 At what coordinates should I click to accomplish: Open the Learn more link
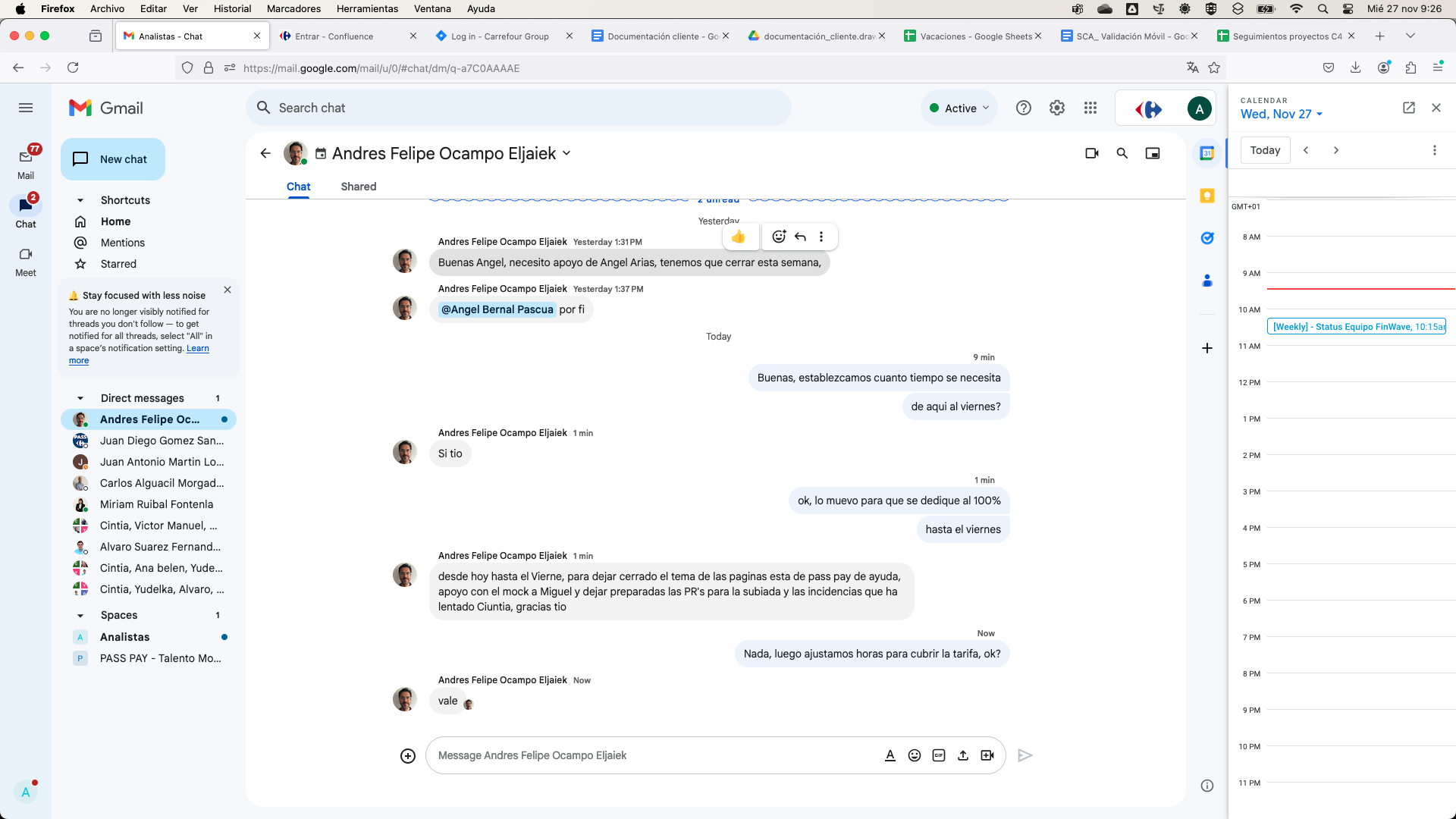click(x=197, y=348)
